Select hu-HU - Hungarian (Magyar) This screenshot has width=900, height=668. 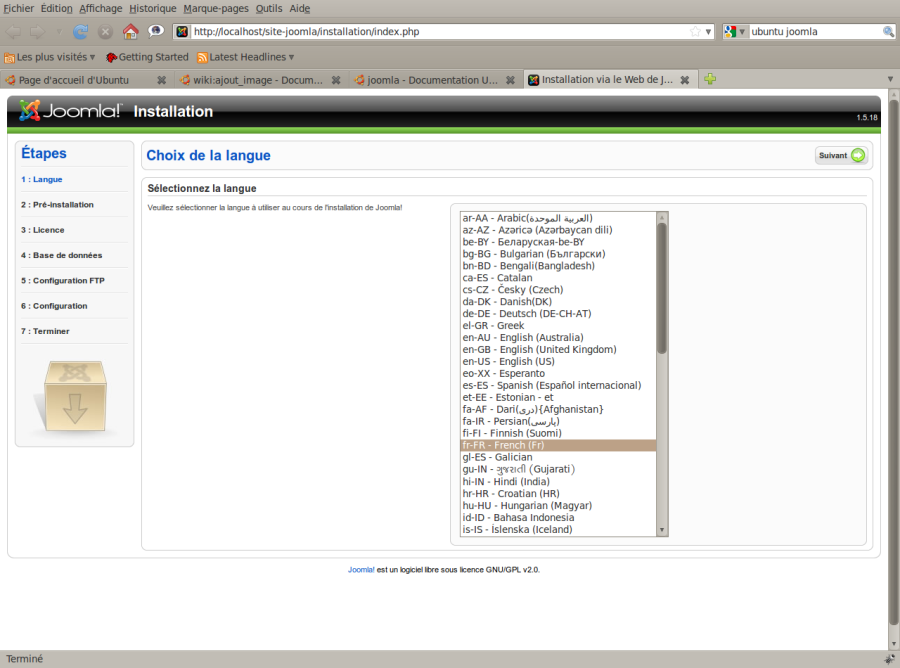pos(558,506)
